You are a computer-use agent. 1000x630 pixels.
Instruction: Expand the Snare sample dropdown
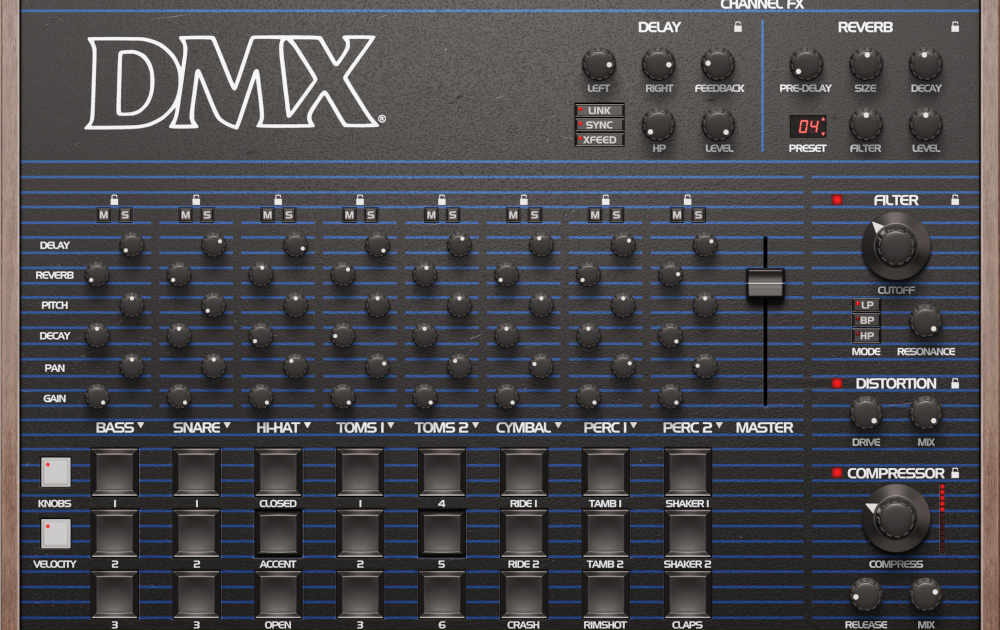tap(227, 426)
